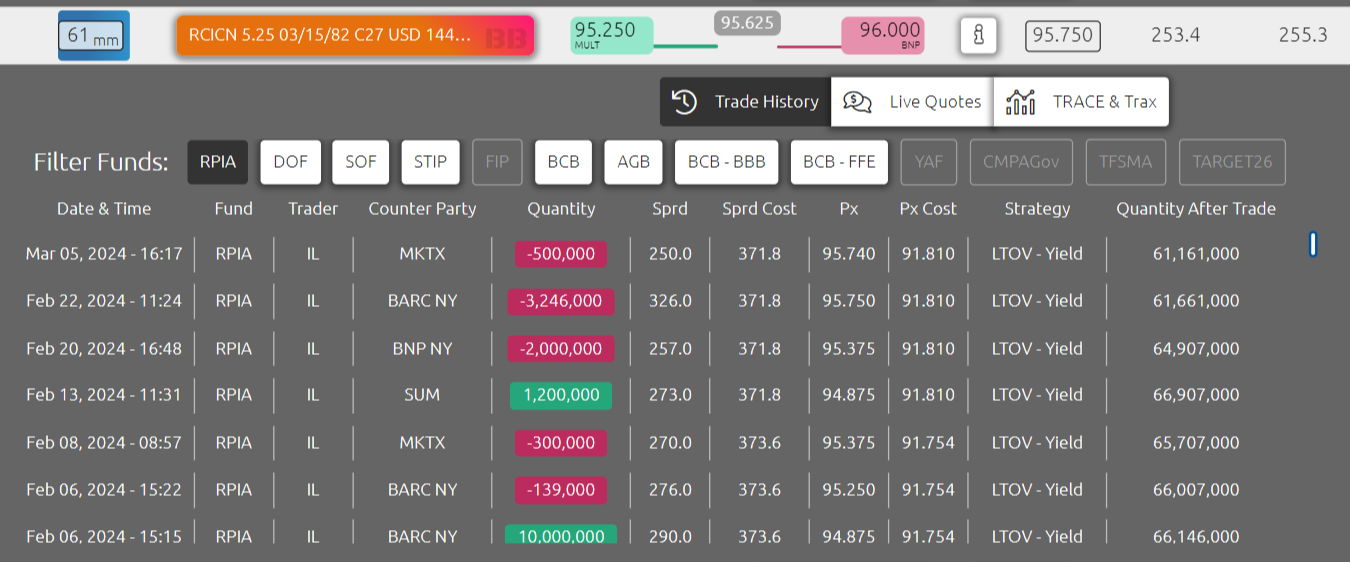Select the -3,246,000 quantity on Feb 22
The width and height of the screenshot is (1351, 563).
click(561, 301)
